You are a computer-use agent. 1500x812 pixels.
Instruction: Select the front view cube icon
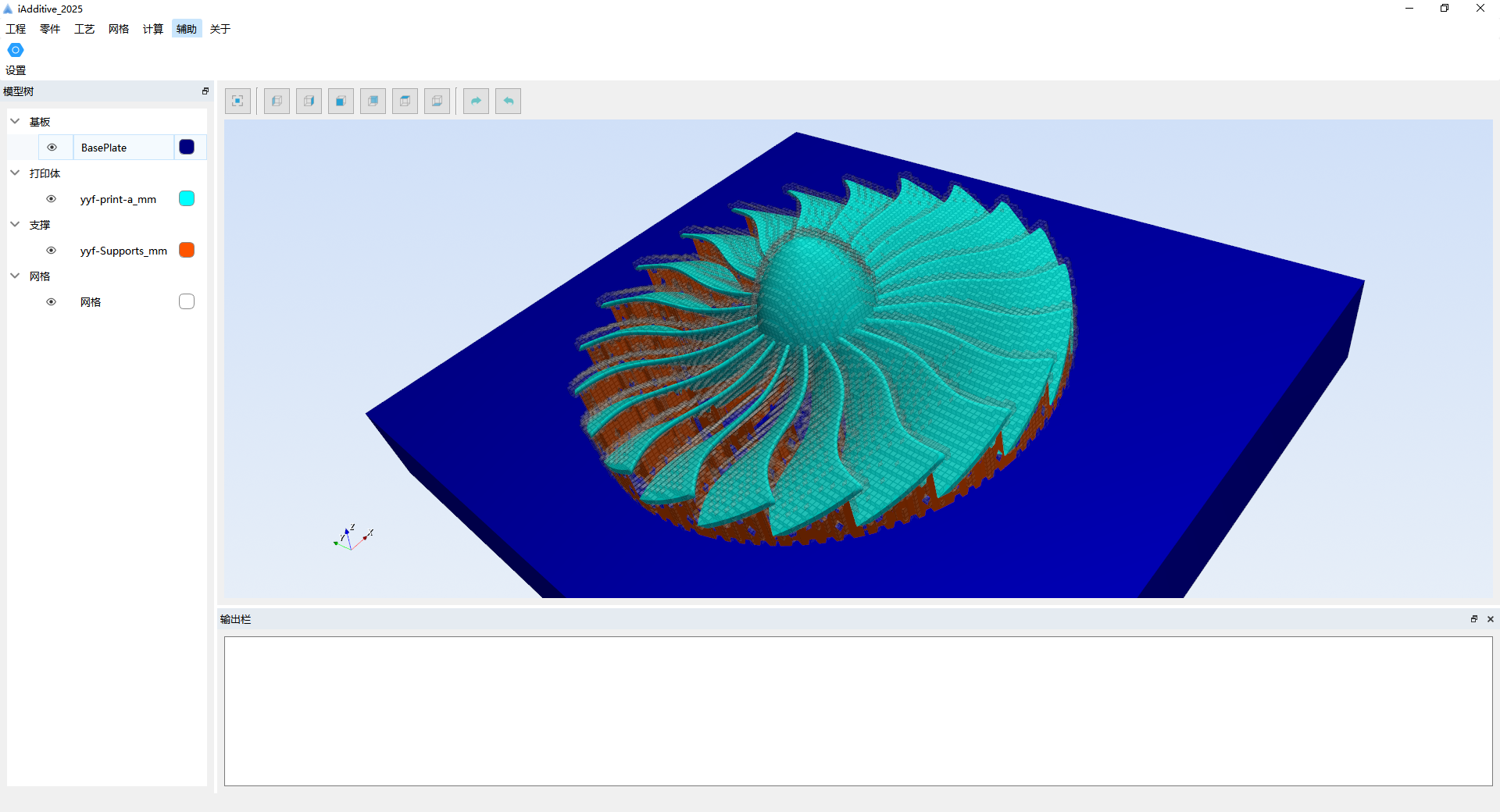tap(341, 101)
